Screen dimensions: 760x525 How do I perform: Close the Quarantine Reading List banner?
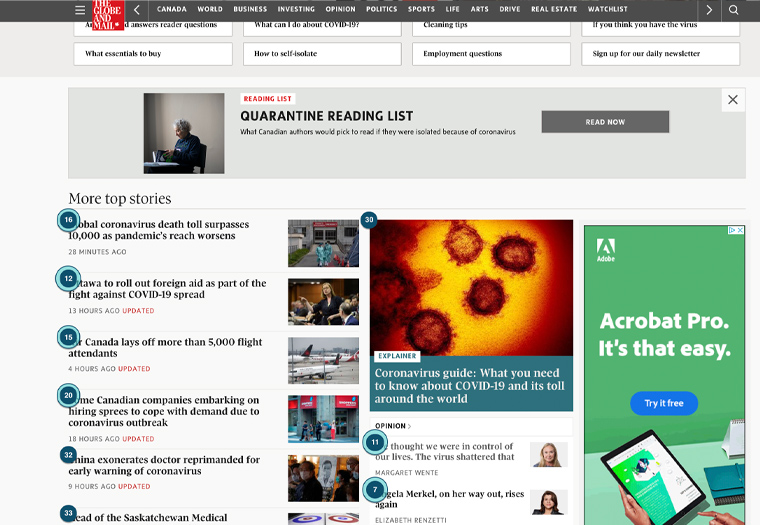point(733,100)
